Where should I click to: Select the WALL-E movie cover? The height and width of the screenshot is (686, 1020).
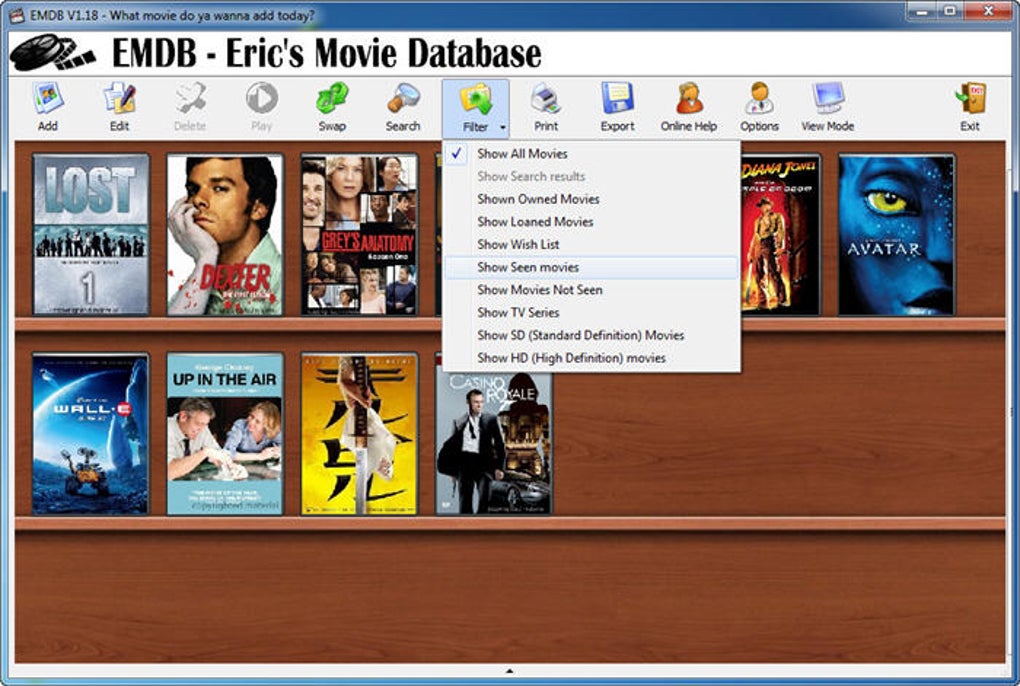[90, 434]
